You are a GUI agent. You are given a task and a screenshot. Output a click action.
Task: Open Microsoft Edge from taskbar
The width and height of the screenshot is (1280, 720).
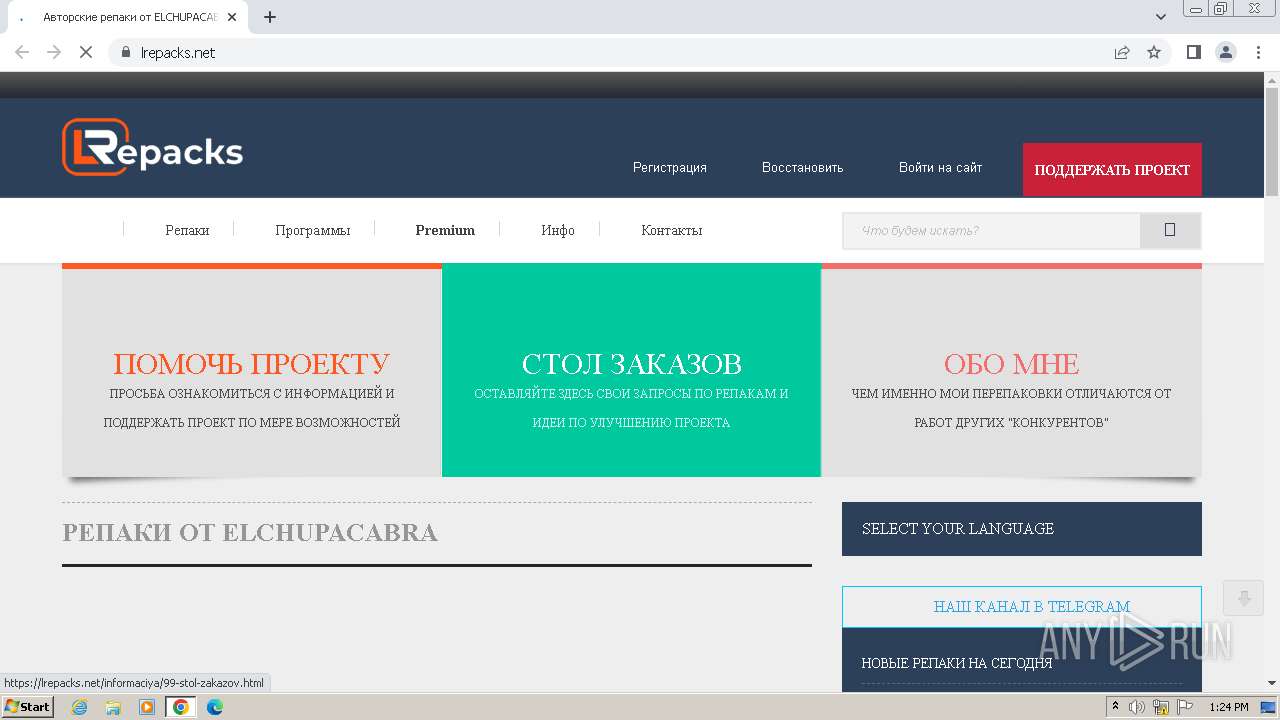215,707
